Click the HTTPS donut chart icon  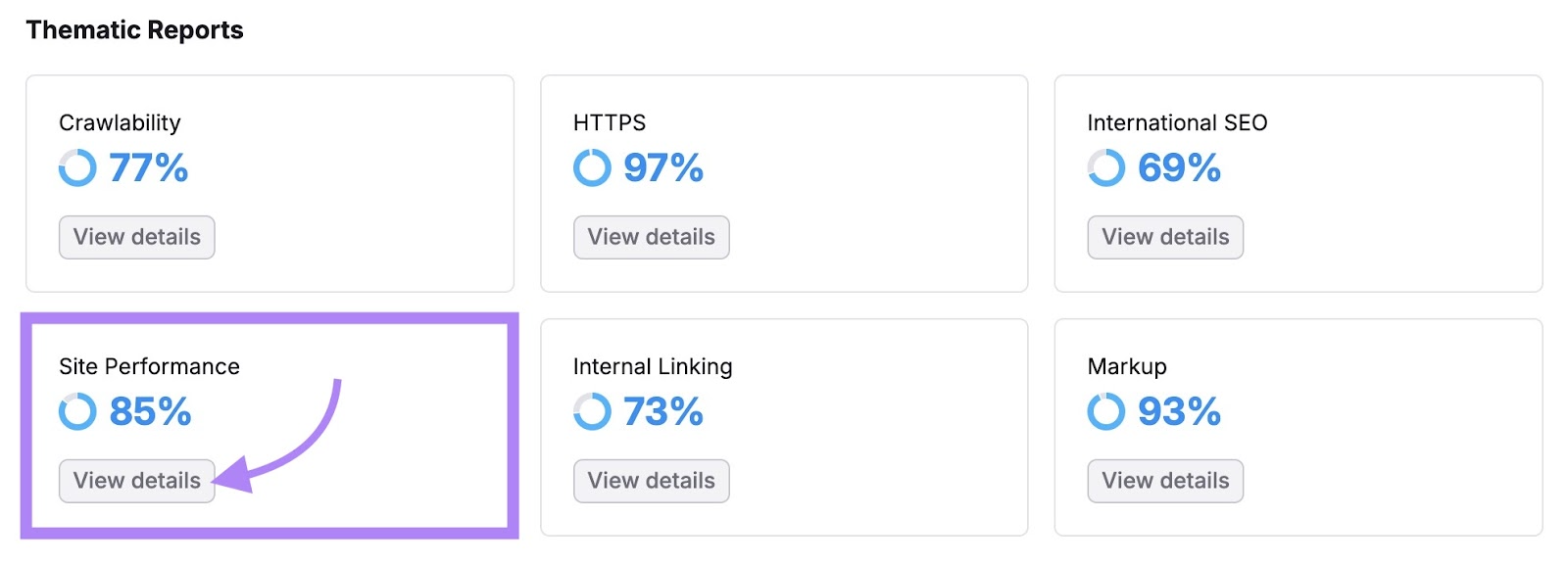(592, 167)
